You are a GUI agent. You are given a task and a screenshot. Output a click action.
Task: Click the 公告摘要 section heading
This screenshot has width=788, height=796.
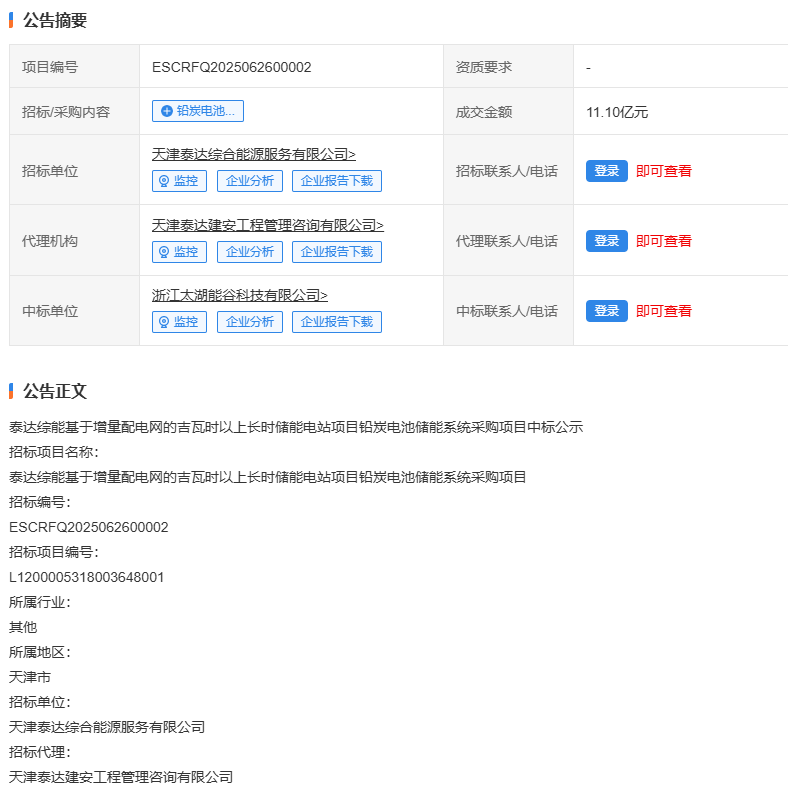point(55,20)
